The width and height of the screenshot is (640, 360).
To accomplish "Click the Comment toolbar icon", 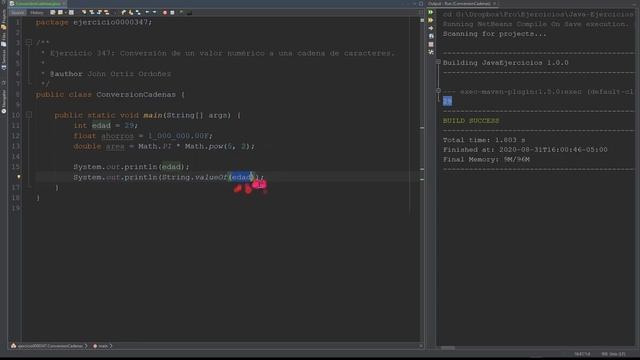I will click(181, 13).
